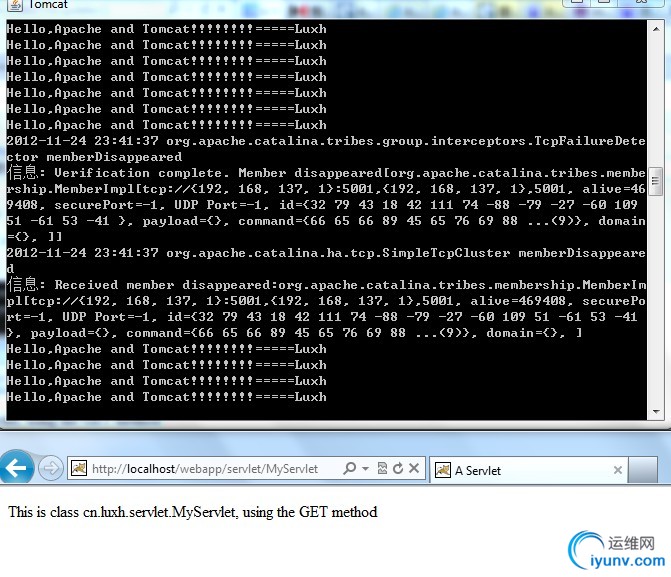
Task: Click the Tomcat console scrollbar thumb
Action: tap(656, 181)
